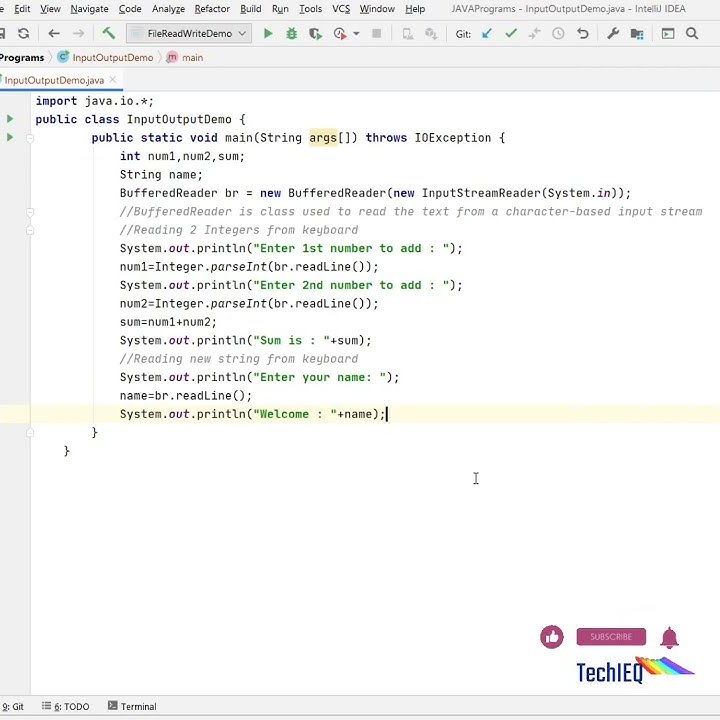Click main method breadcrumb

pos(186,57)
